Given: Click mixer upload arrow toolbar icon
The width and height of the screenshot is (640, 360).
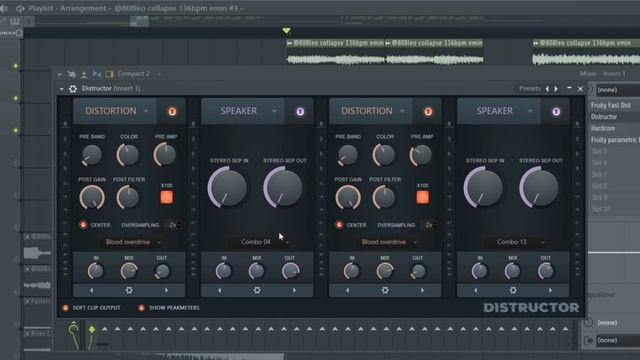Looking at the screenshot, I should tap(84, 74).
